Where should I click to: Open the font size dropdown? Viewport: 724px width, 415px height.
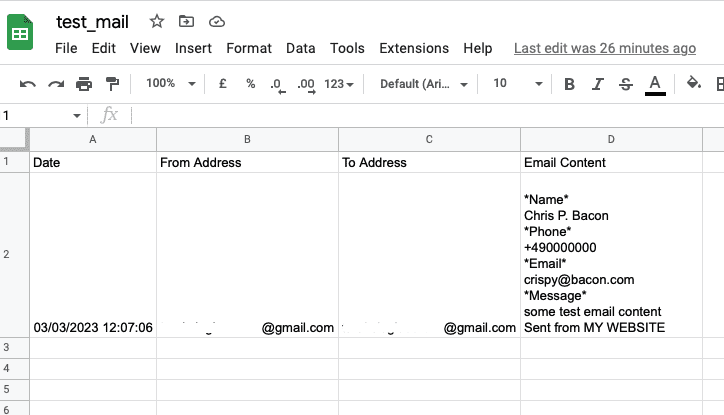(518, 84)
